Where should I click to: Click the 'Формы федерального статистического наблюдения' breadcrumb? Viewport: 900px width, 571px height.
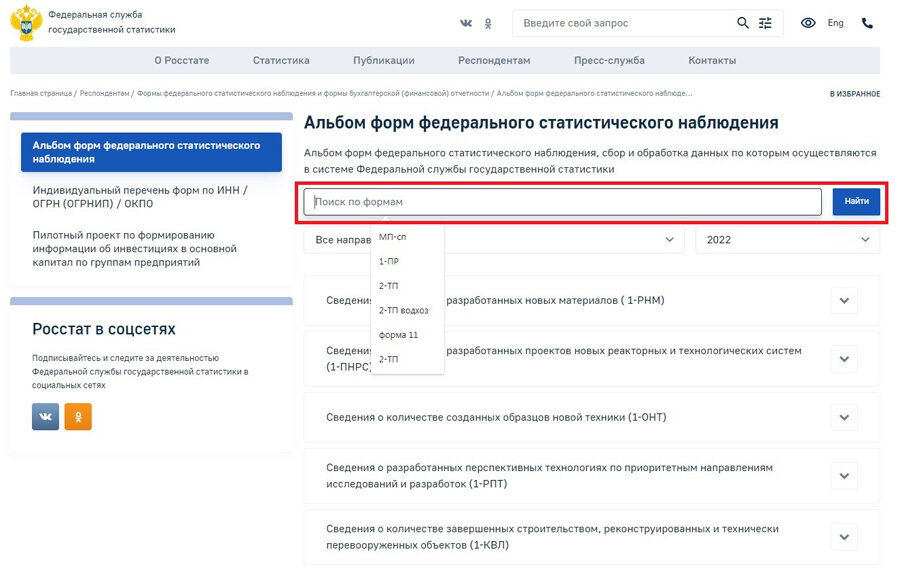pos(313,93)
